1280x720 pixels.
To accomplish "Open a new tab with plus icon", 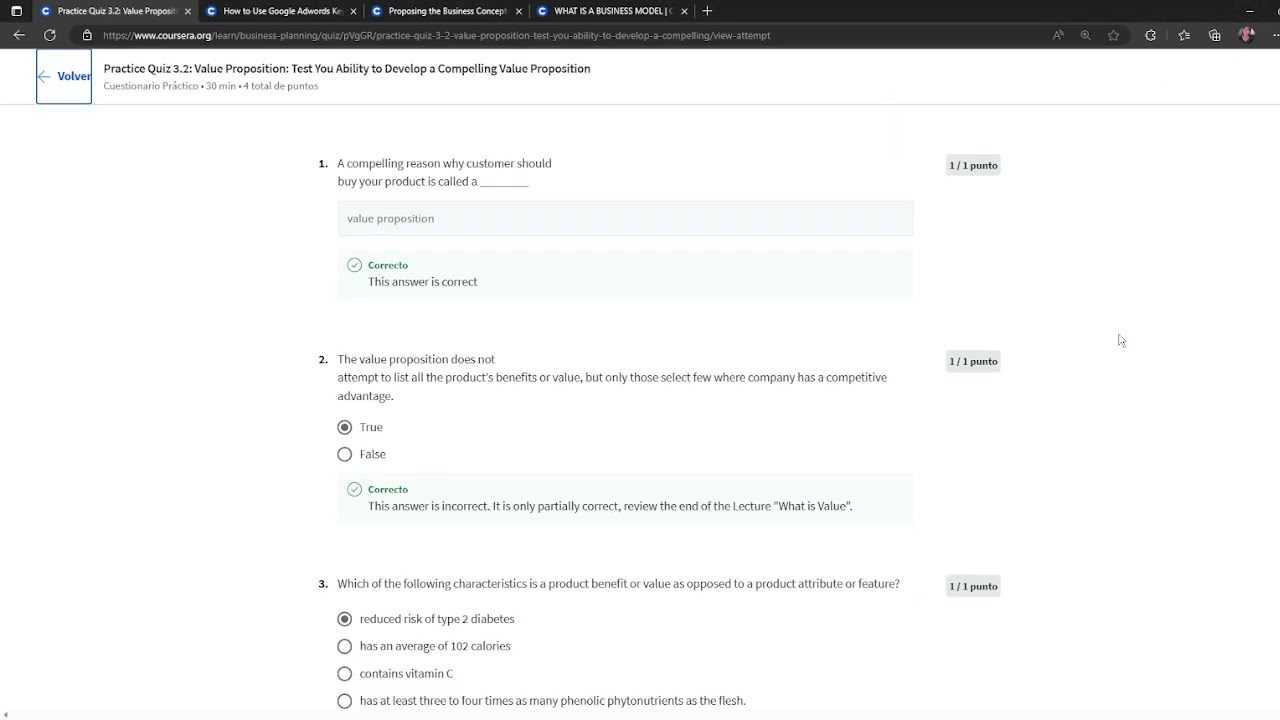I will point(707,11).
